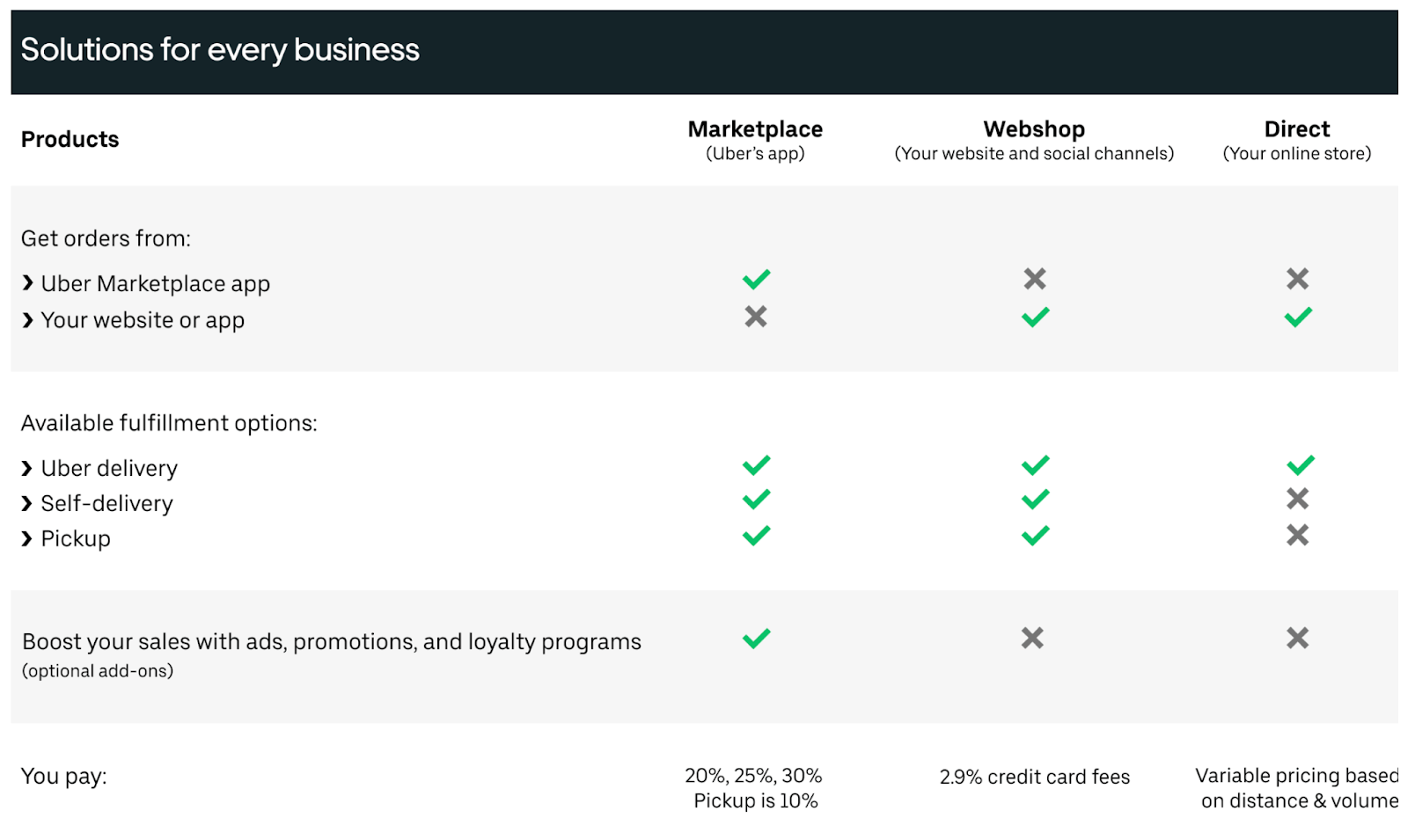Click green checkmark for Webshop Self-delivery
The width and height of the screenshot is (1408, 840).
pyautogui.click(x=1035, y=500)
